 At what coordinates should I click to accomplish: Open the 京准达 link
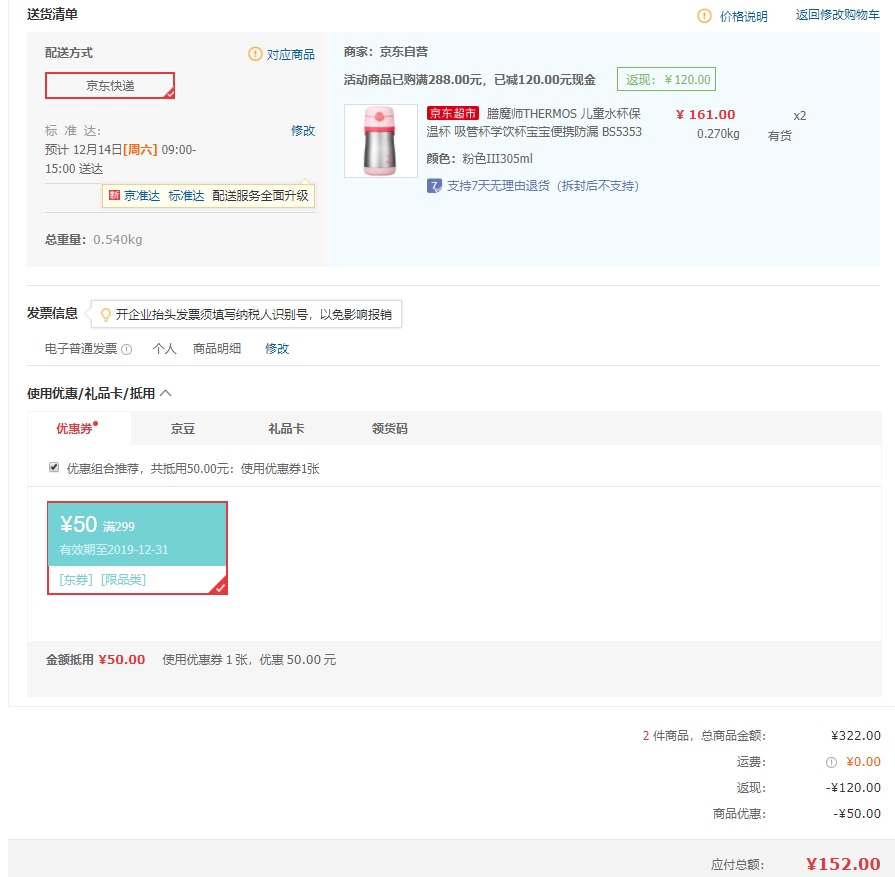pos(142,196)
